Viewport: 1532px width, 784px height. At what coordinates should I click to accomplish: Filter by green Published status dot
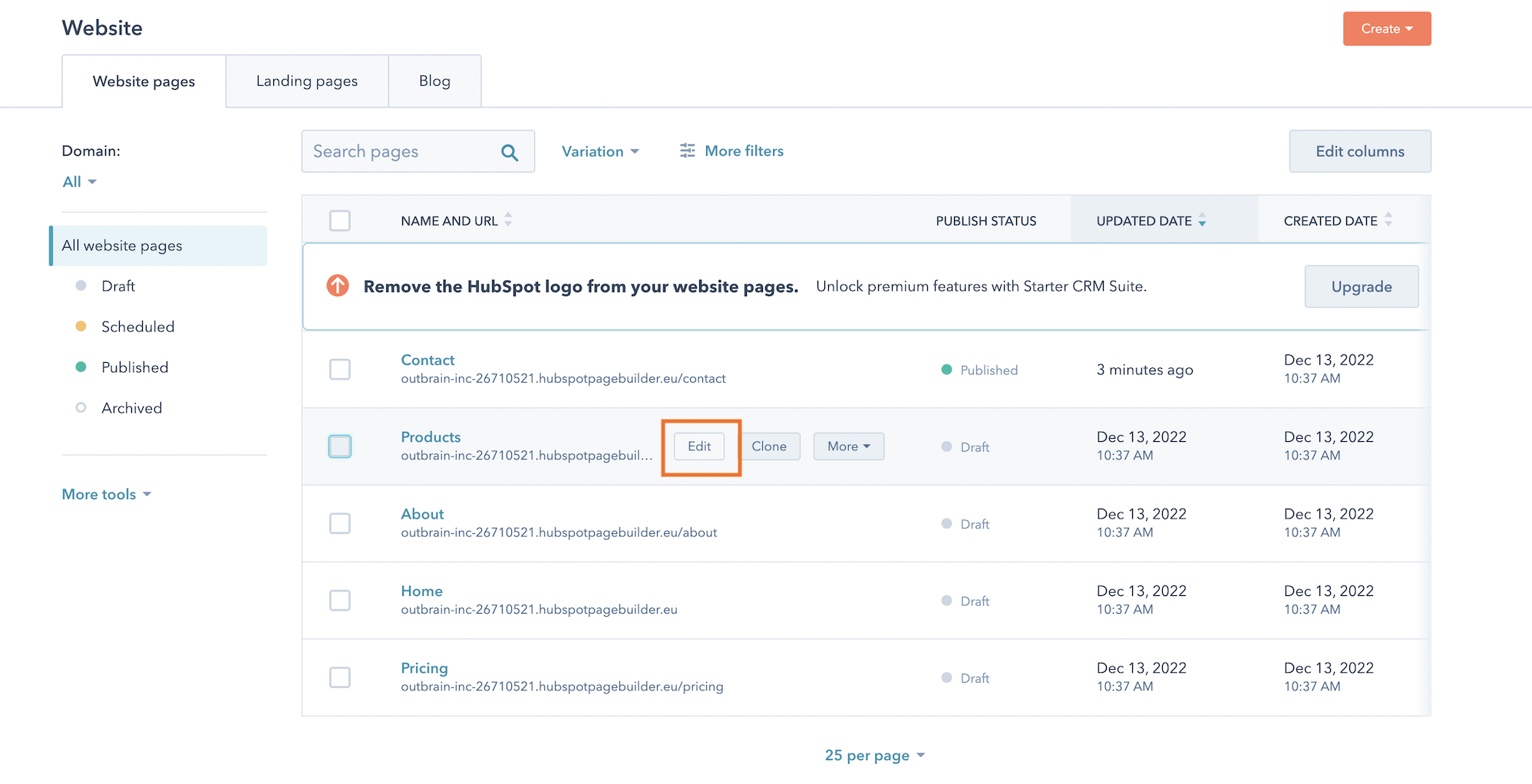[81, 367]
